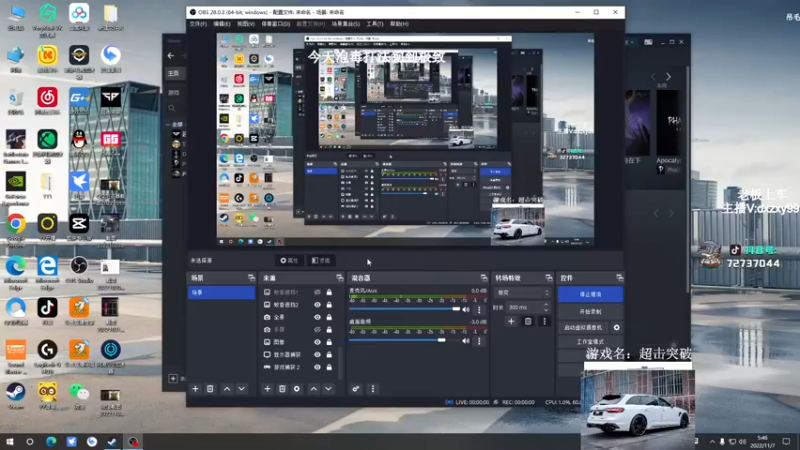Unlock the 图像 source with its lock icon

point(329,342)
